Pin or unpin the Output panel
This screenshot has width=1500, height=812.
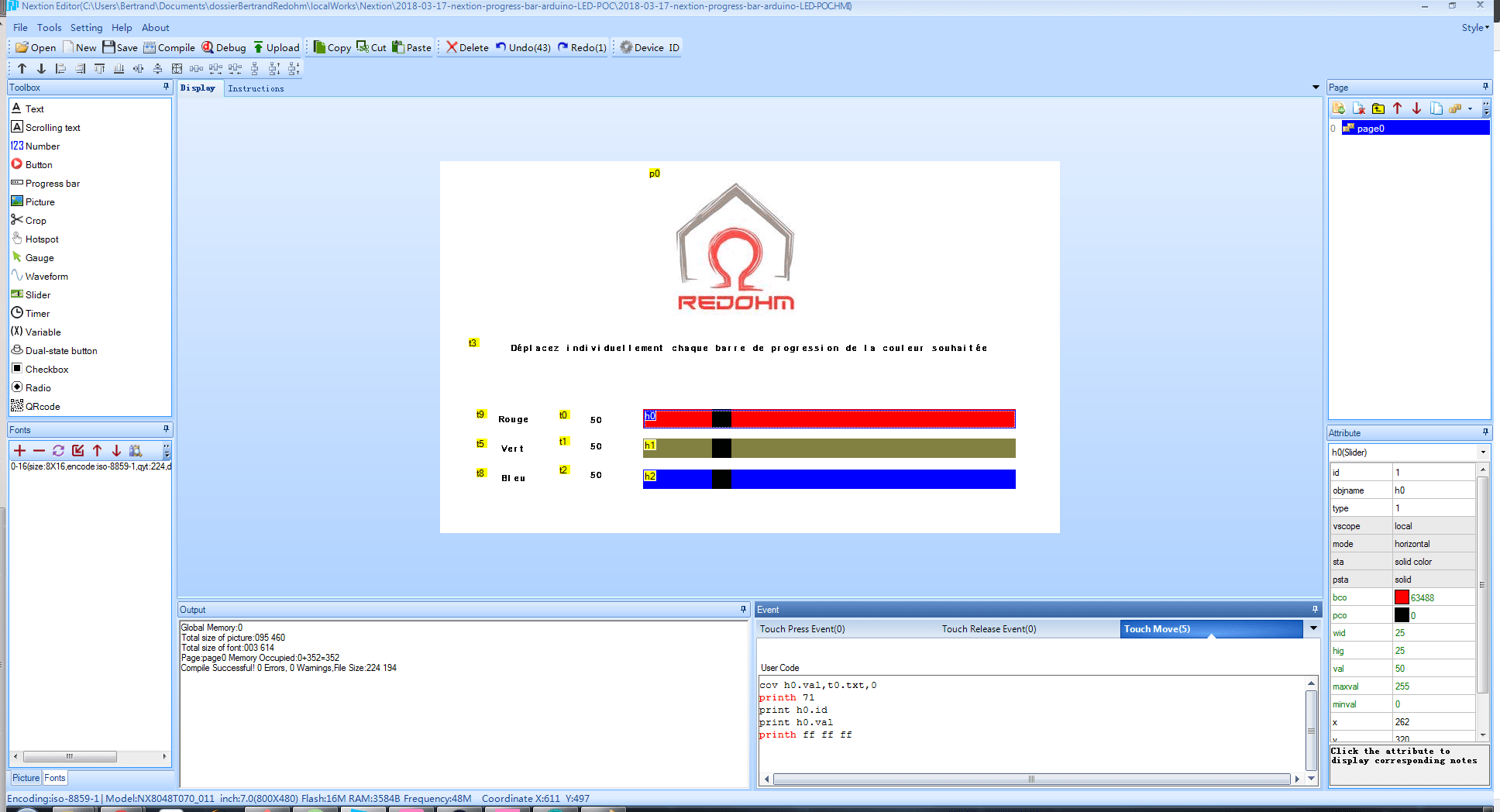[x=743, y=609]
